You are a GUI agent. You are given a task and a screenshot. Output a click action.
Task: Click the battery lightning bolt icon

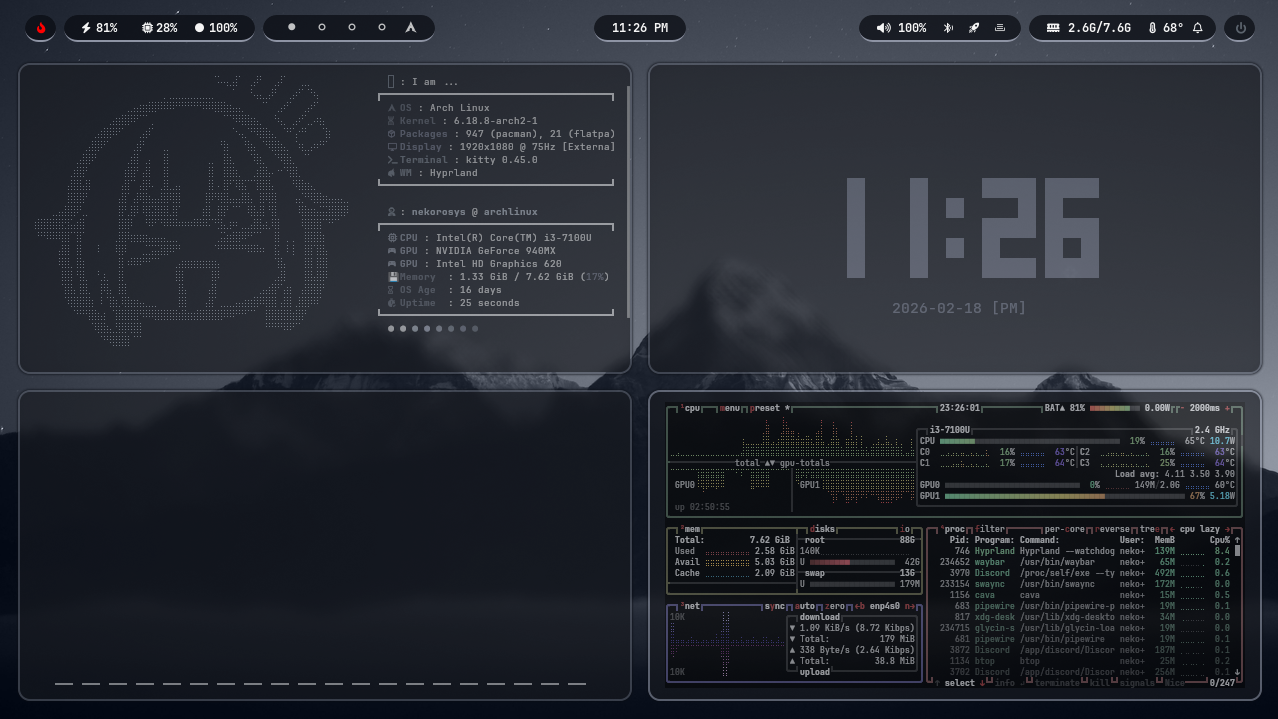click(x=86, y=28)
